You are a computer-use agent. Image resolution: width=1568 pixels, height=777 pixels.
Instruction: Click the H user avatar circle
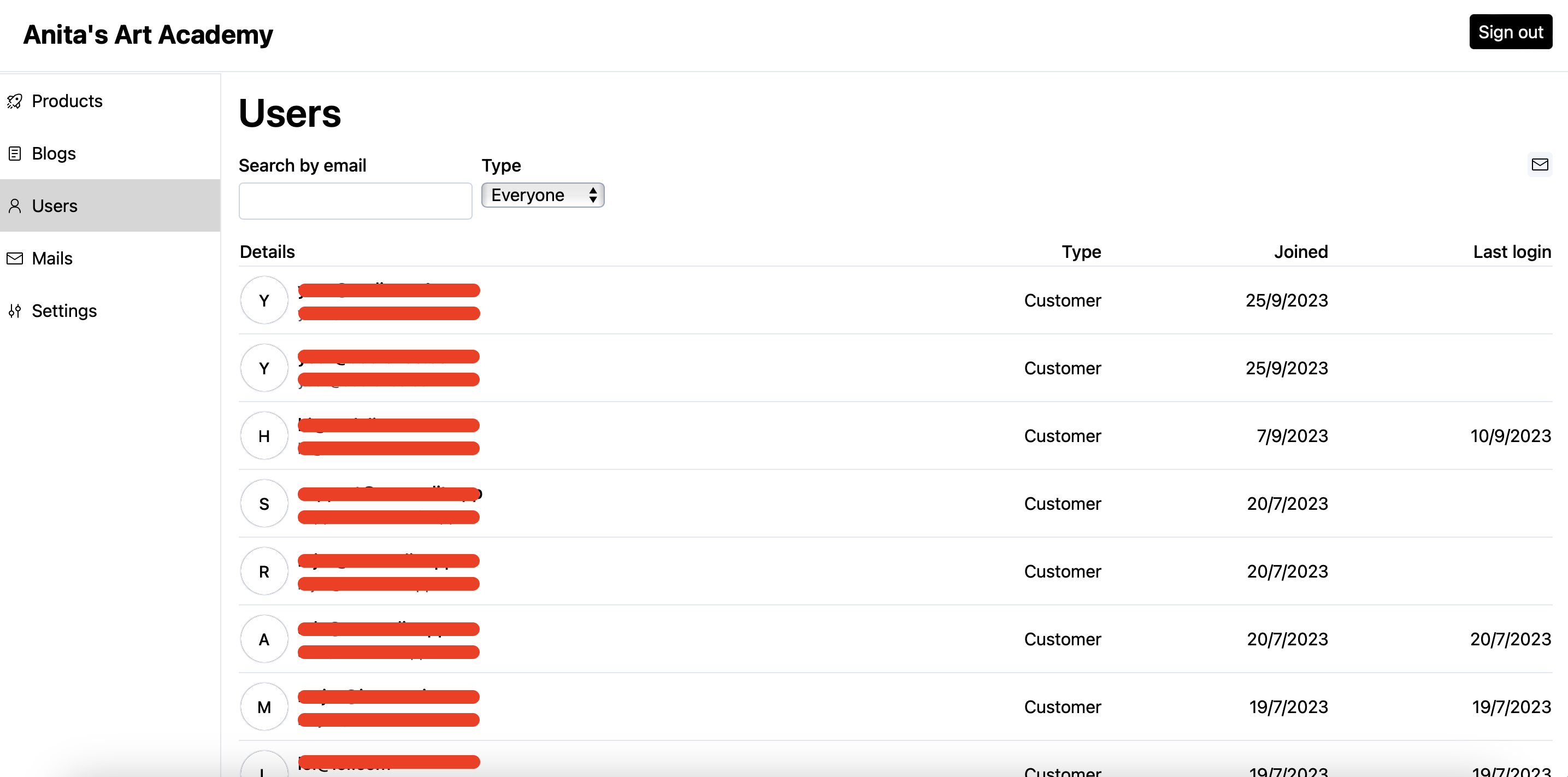coord(263,436)
